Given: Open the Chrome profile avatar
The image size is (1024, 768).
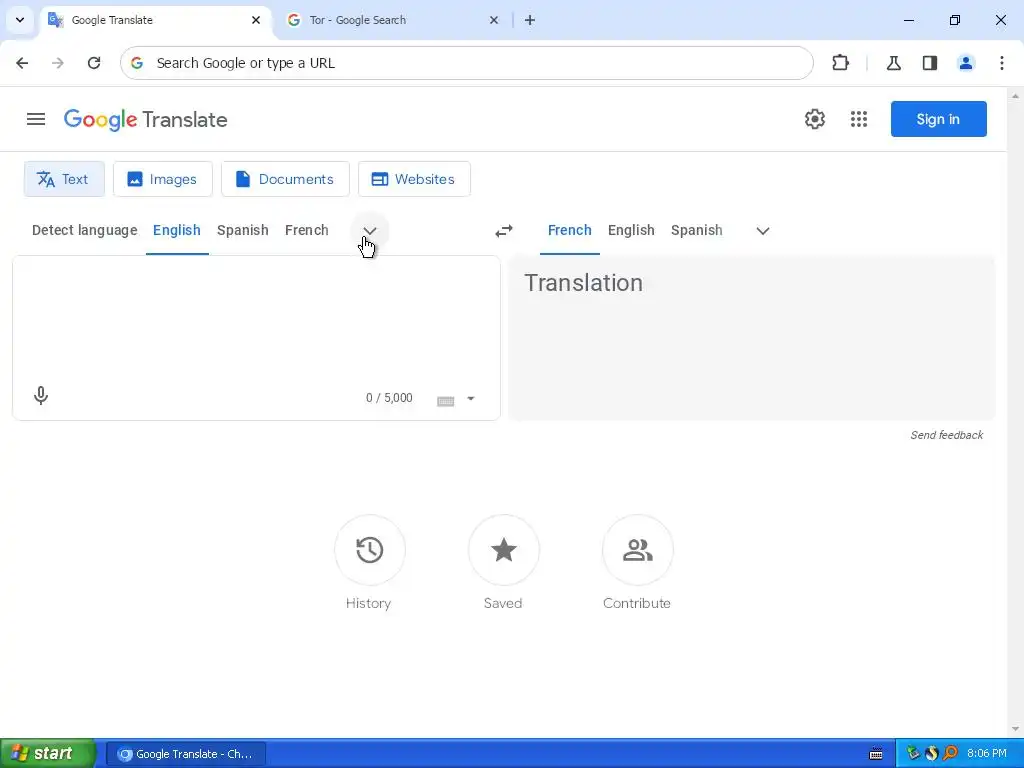Looking at the screenshot, I should click(x=965, y=63).
